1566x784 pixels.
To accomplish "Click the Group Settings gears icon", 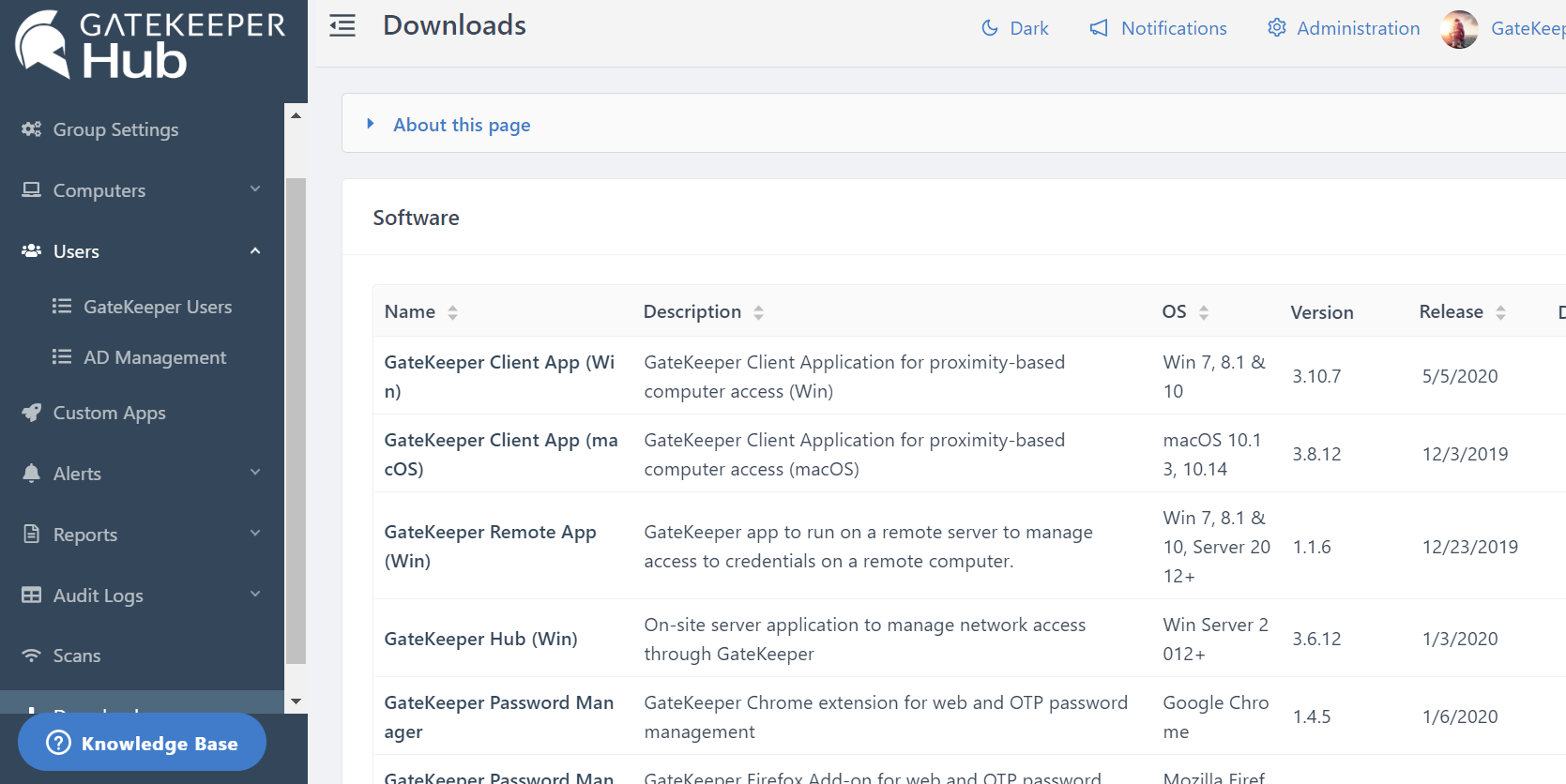I will pyautogui.click(x=31, y=129).
